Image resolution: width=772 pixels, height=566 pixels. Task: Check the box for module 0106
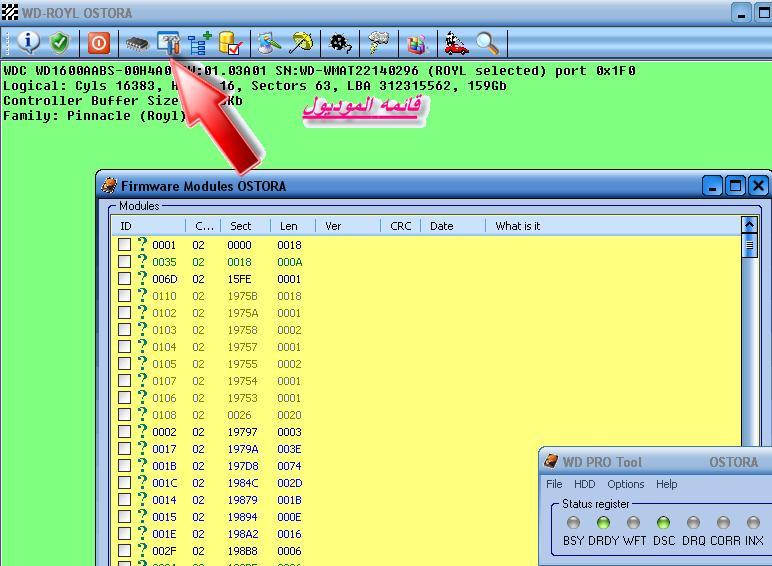[125, 397]
